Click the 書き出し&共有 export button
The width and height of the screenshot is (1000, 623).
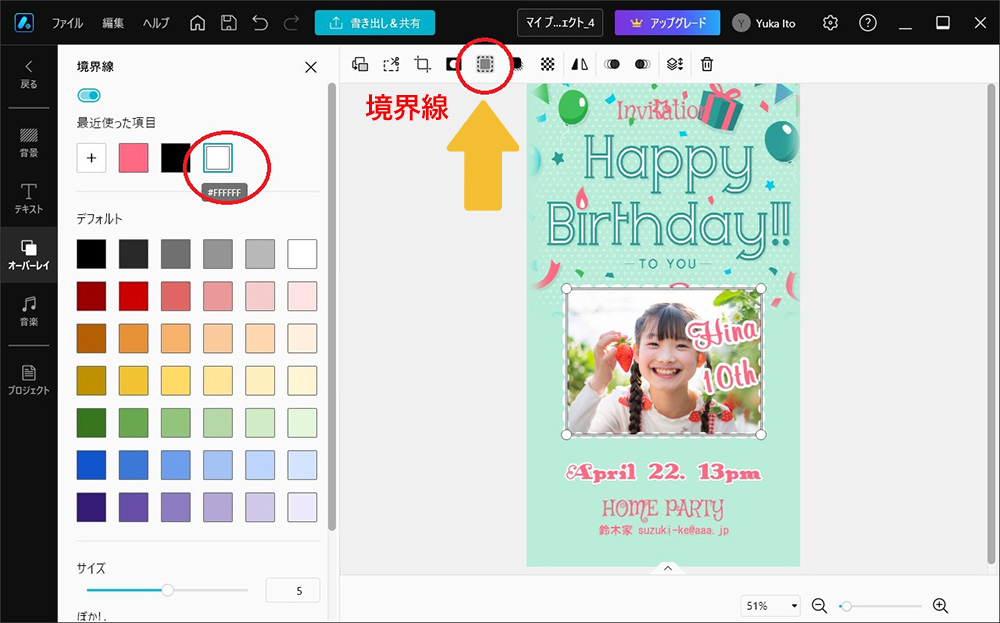coord(375,23)
